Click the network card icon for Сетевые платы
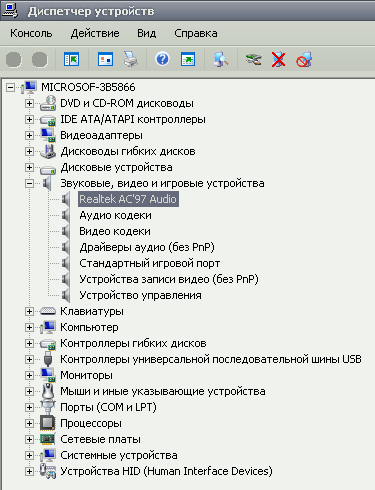The image size is (375, 490). point(48,439)
